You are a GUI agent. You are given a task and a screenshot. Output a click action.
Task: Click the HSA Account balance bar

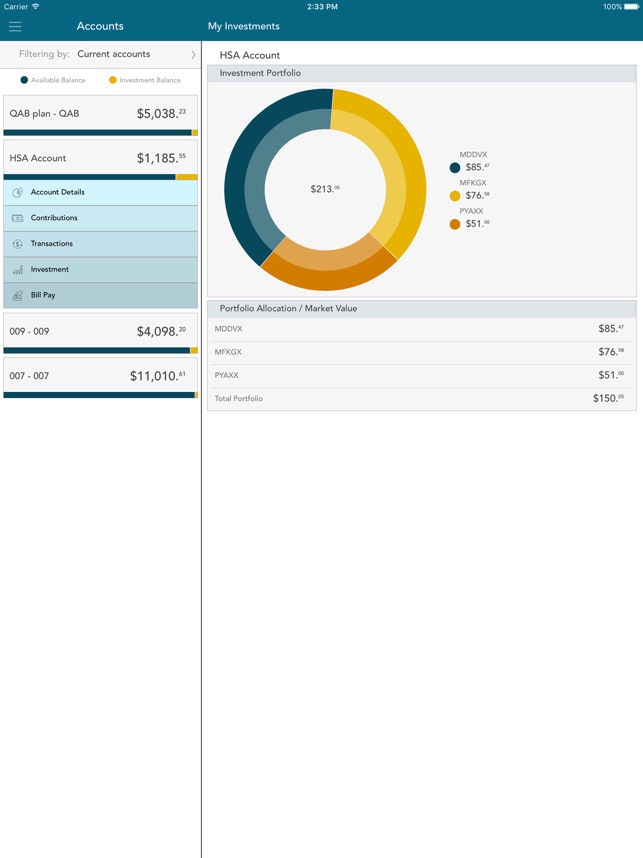pyautogui.click(x=101, y=177)
